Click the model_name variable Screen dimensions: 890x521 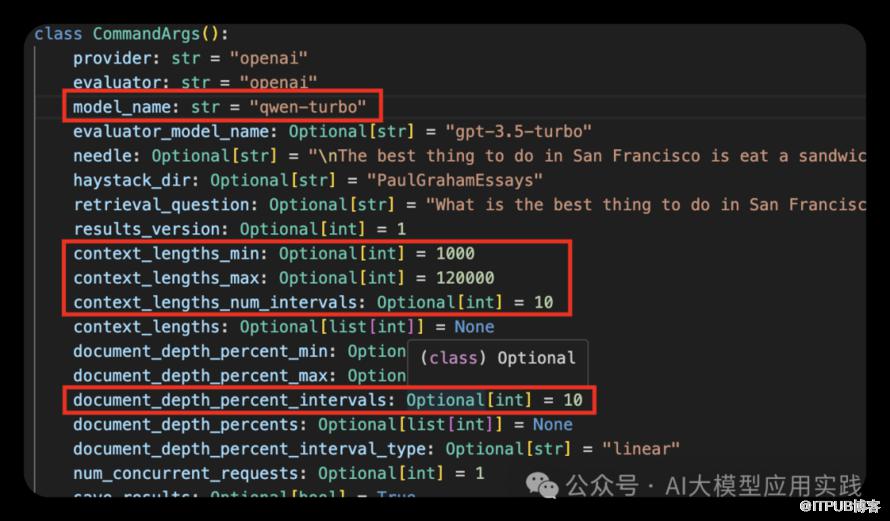coord(122,107)
